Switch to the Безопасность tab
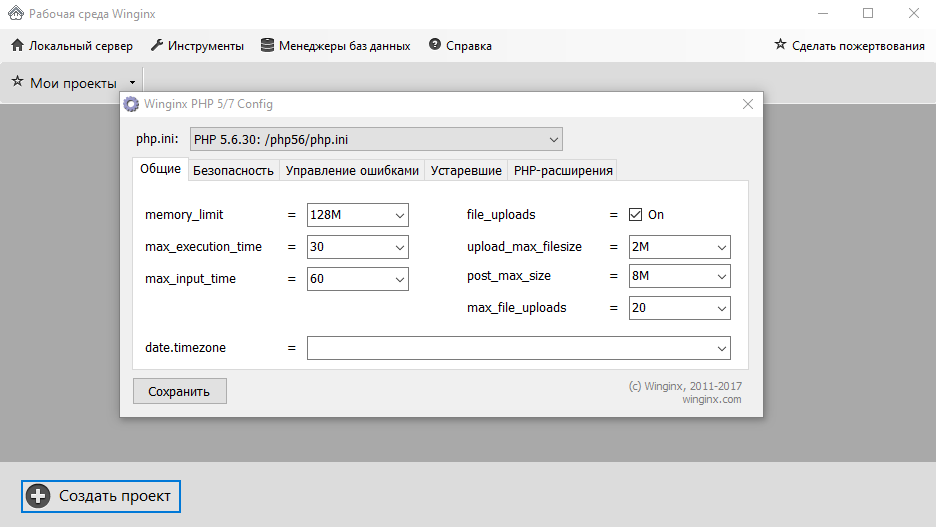Screen dimensions: 936x527 pos(233,171)
